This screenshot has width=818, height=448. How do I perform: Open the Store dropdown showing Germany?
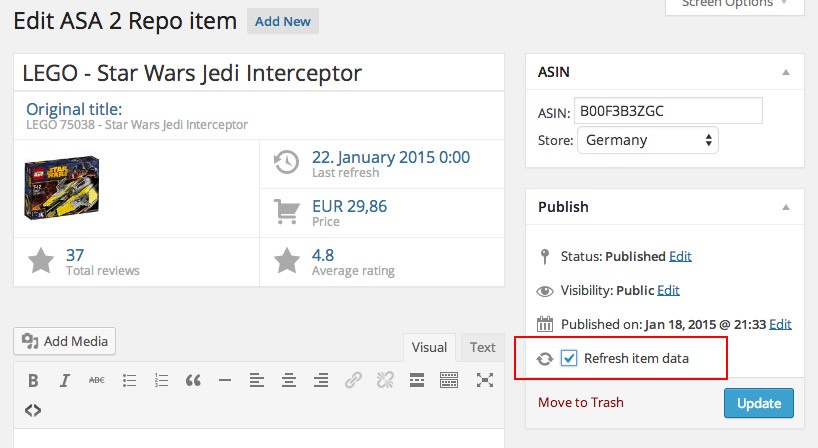(647, 140)
